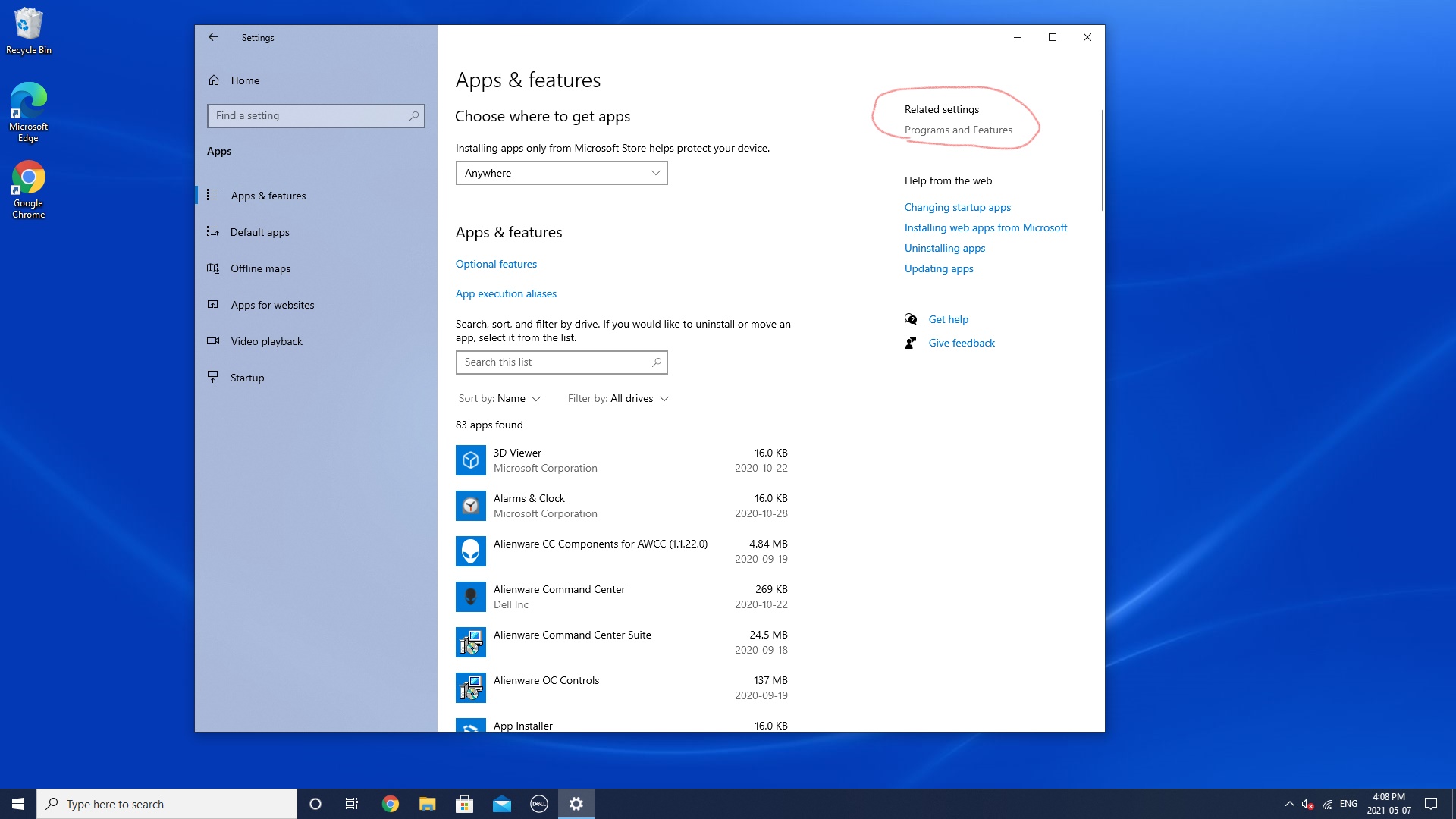
Task: Open App execution aliases link
Action: [506, 293]
